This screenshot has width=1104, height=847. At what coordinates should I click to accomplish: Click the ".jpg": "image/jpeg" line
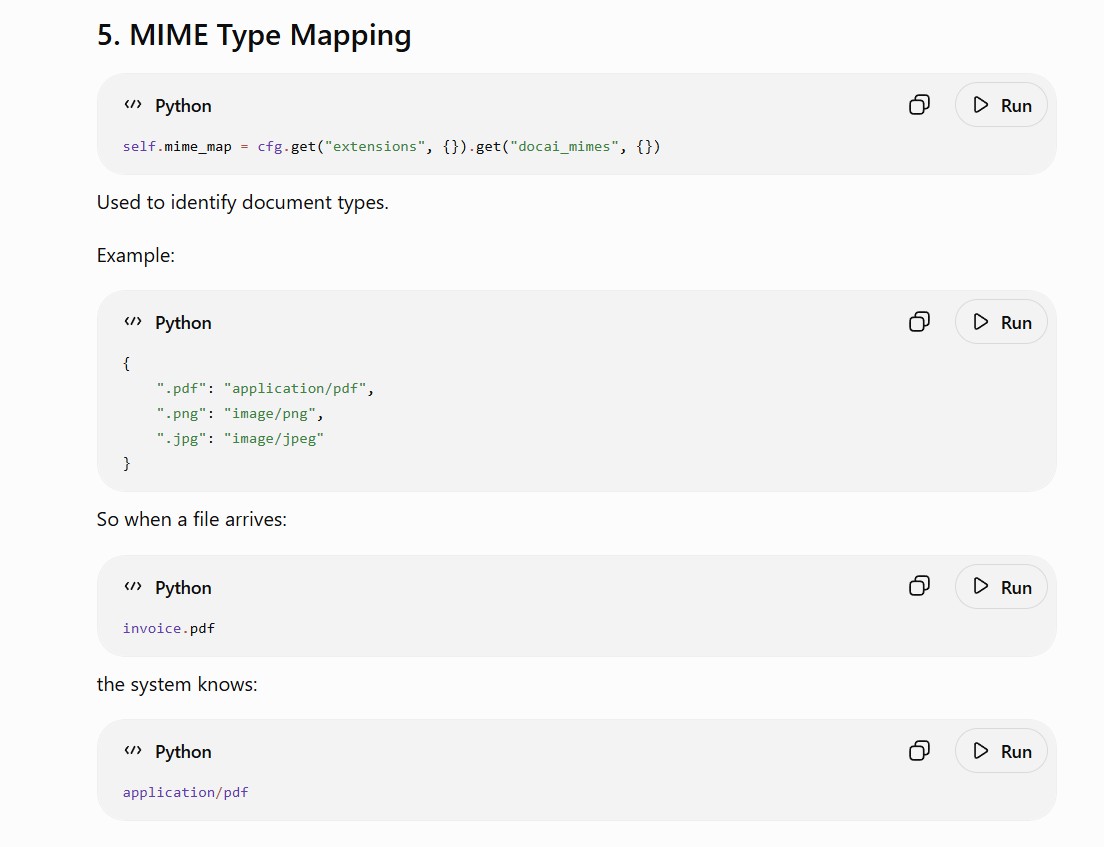tap(239, 439)
